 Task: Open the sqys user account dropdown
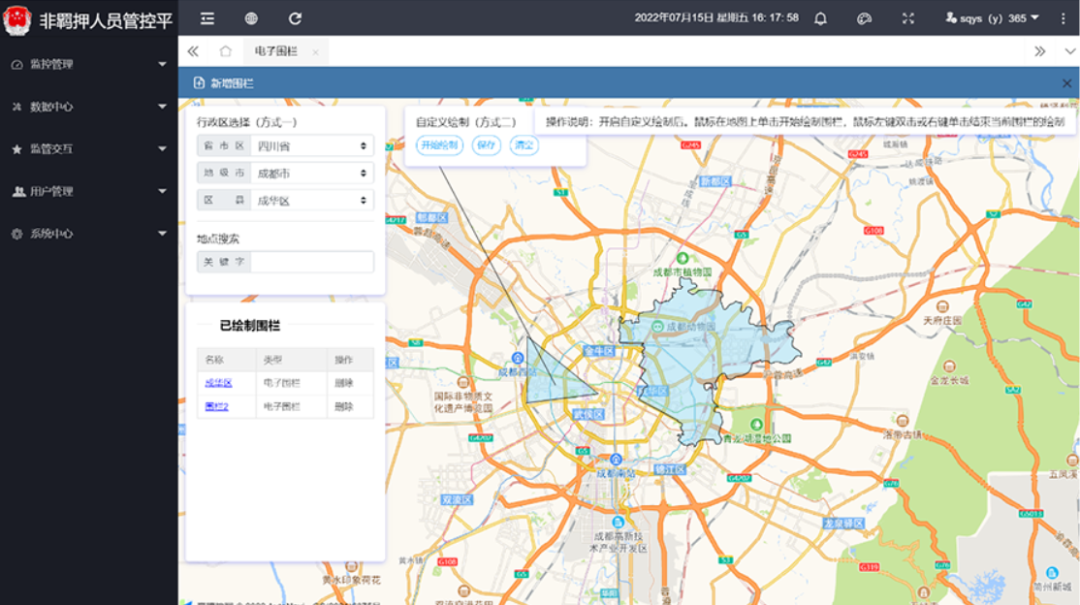click(992, 19)
